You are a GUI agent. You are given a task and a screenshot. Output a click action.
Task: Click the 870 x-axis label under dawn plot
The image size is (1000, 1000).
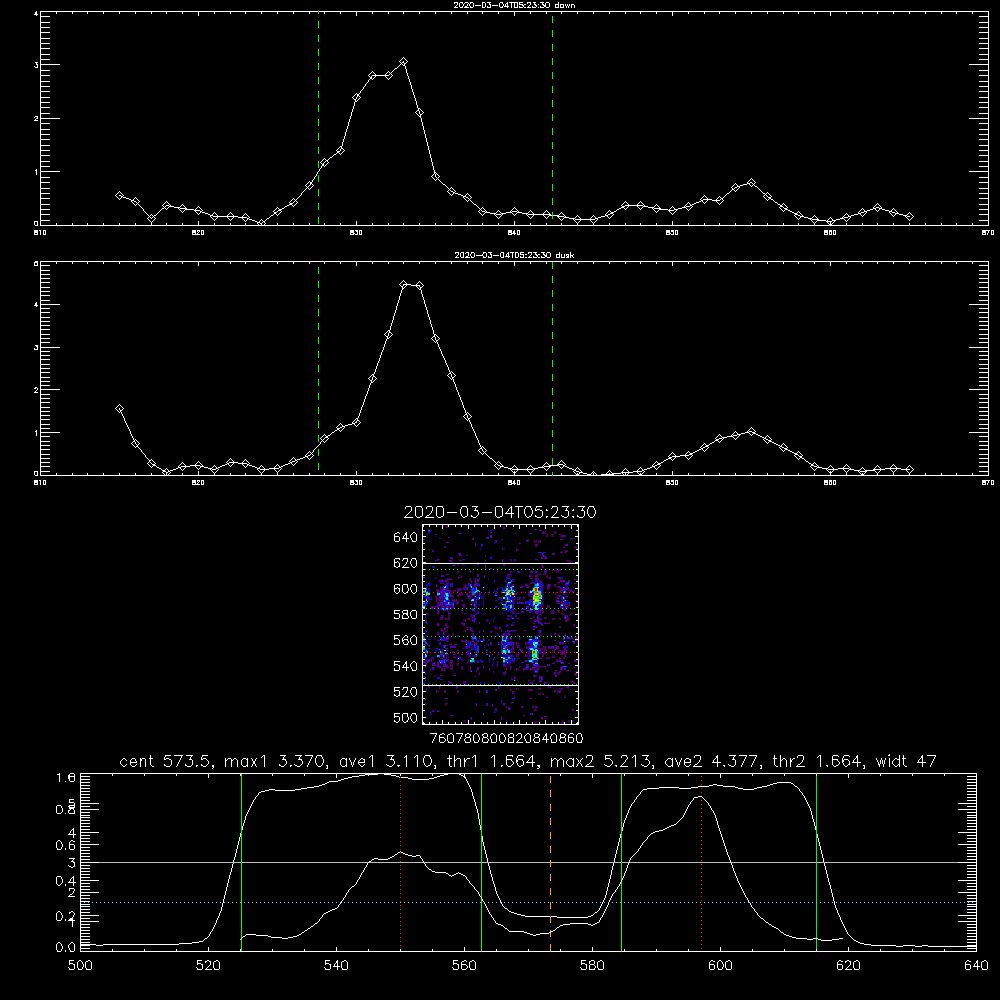pos(988,233)
